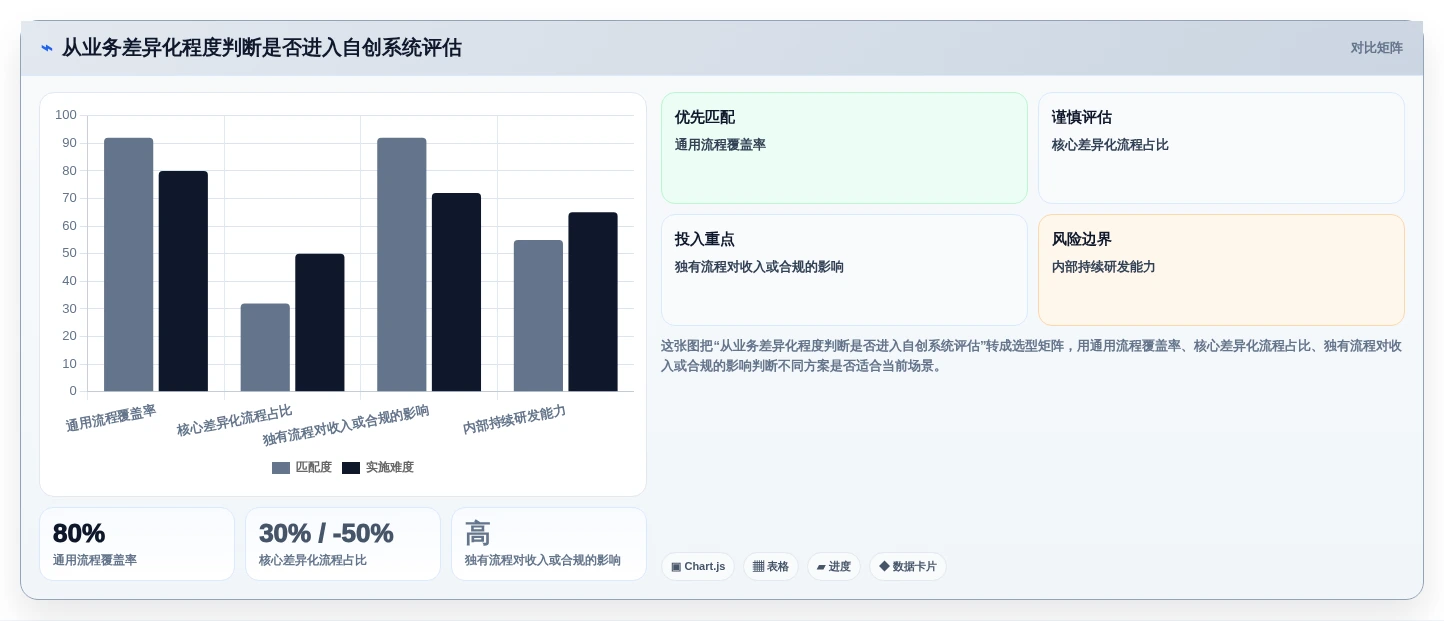Click the 进度 tag chip

[x=834, y=567]
